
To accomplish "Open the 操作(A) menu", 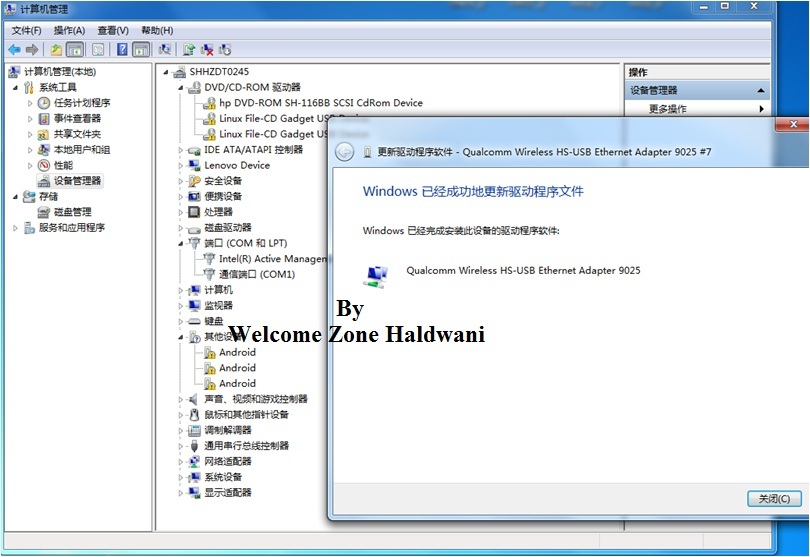I will [69, 30].
